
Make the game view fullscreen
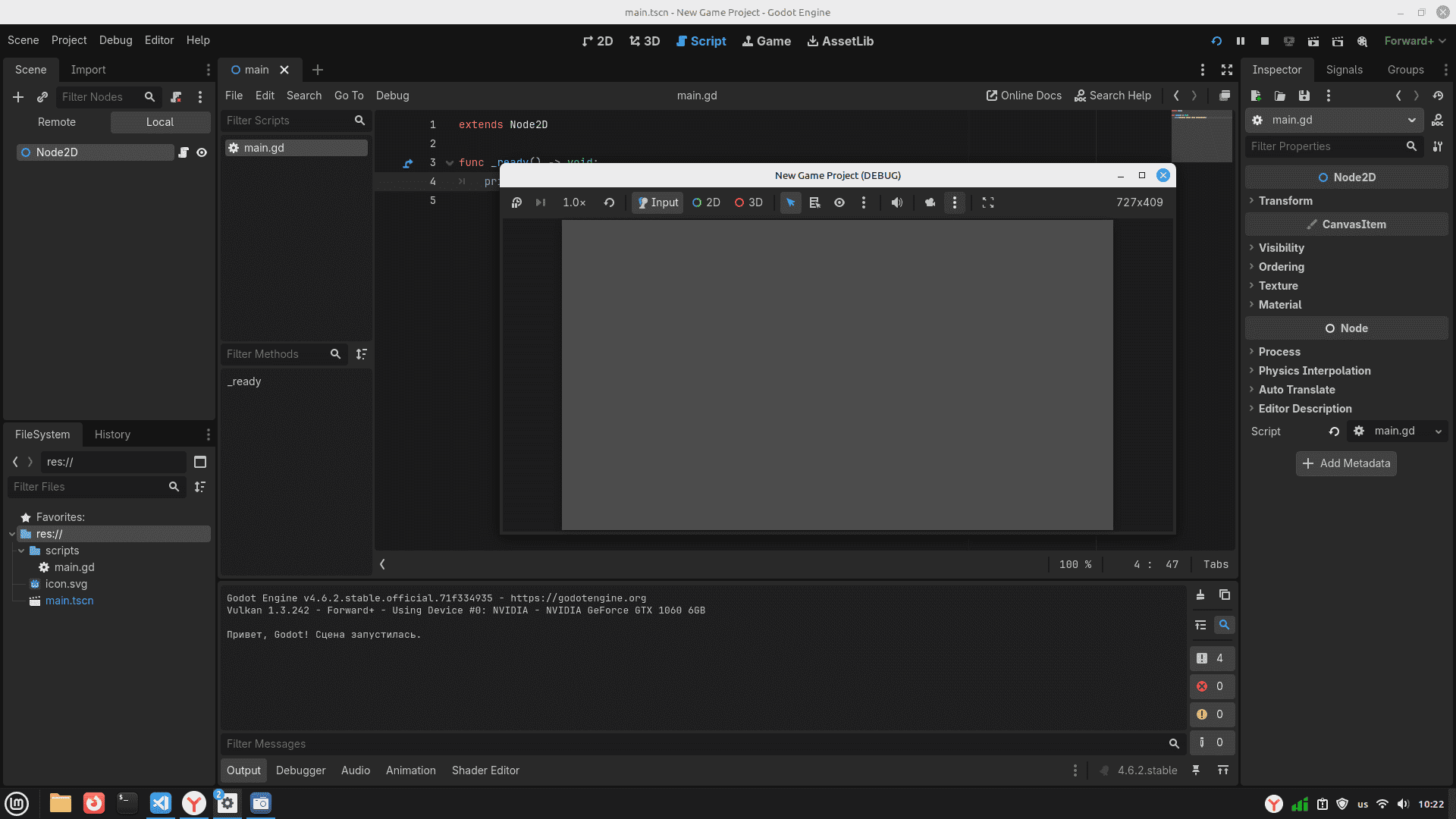988,202
